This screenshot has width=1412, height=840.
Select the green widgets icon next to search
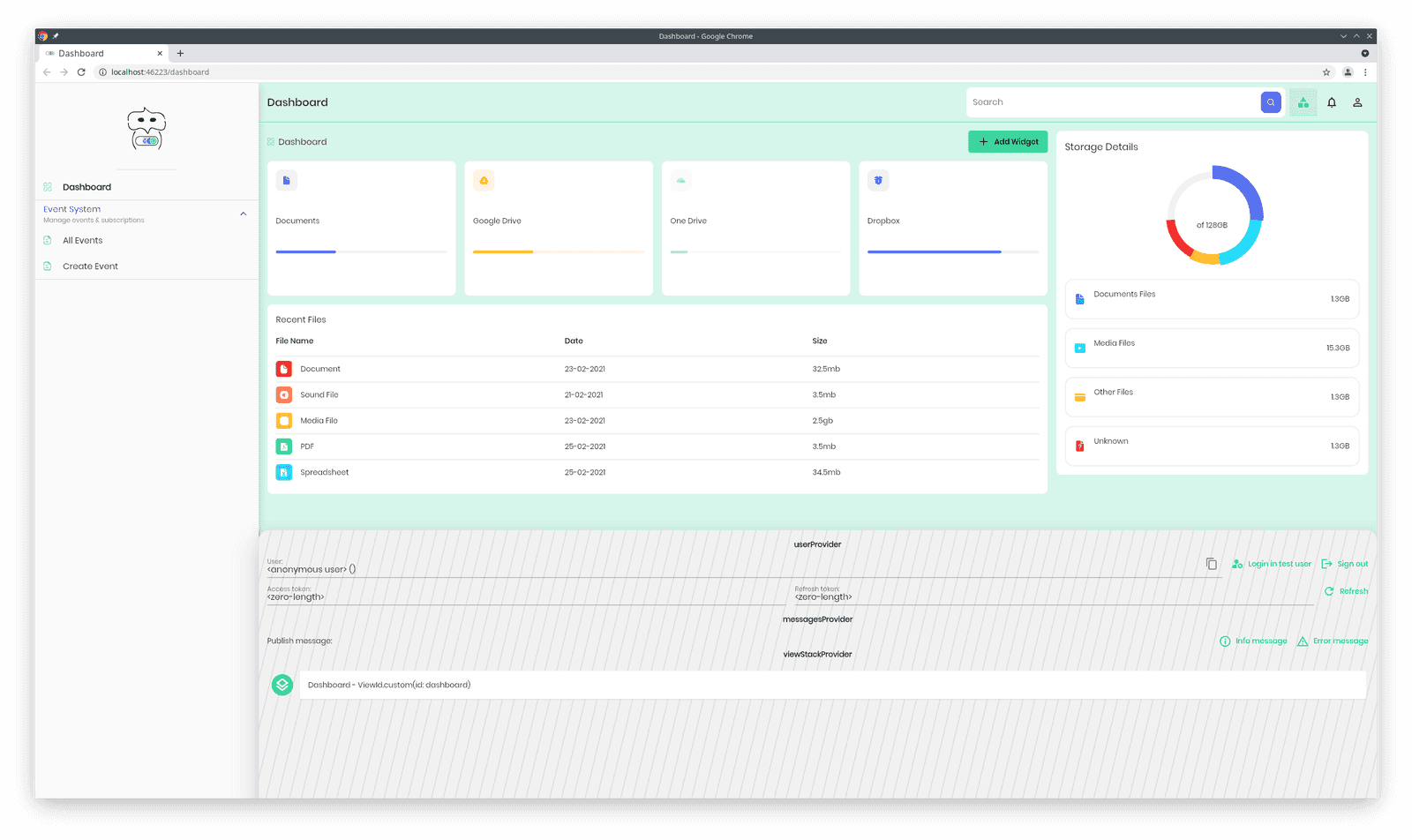coord(1303,101)
